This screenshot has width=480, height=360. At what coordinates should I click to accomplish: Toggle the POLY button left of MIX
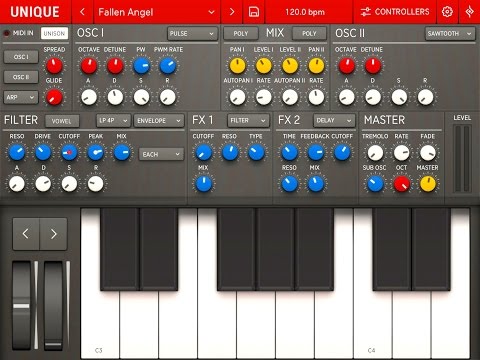[241, 33]
